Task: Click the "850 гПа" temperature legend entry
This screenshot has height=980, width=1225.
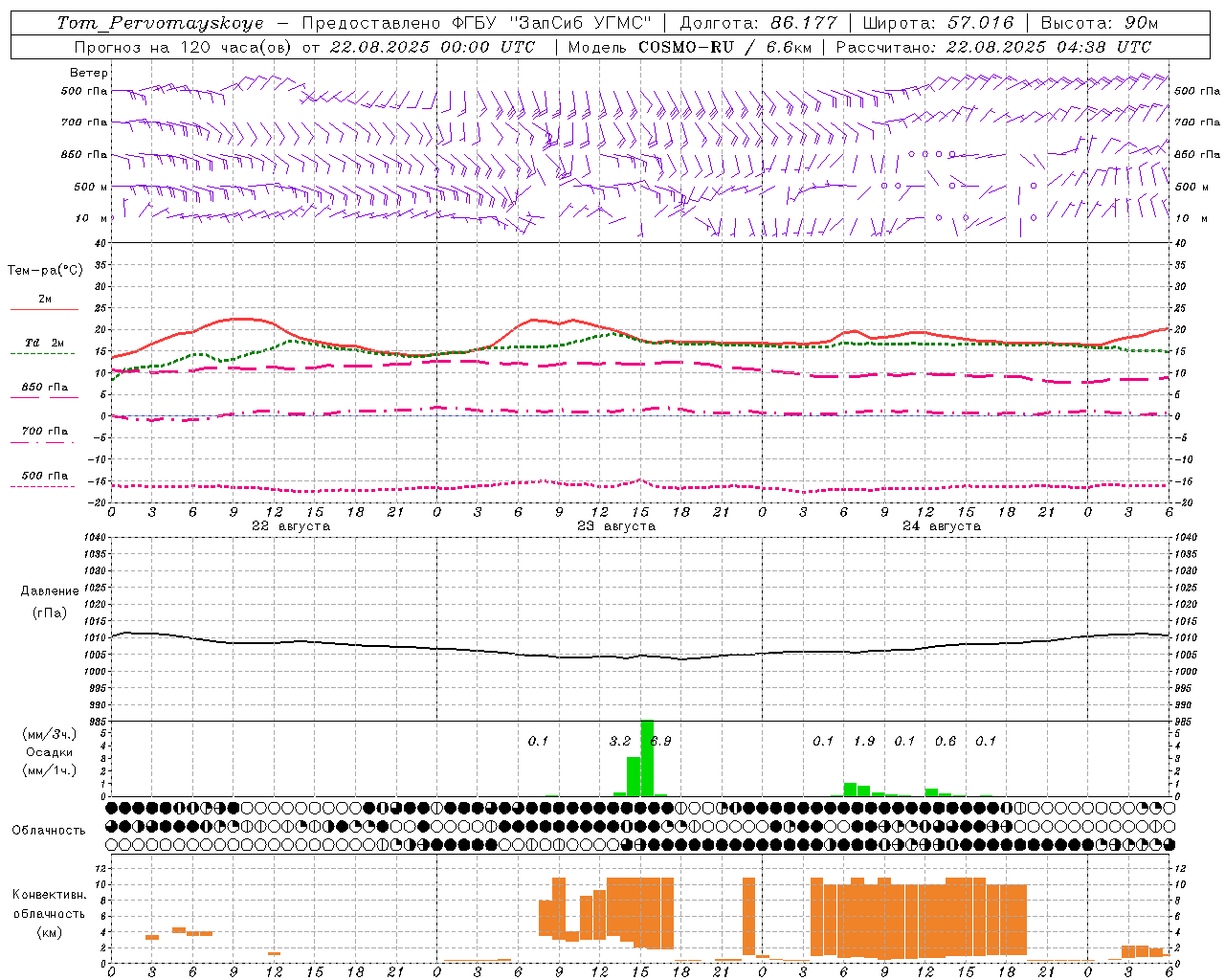Action: pos(45,388)
